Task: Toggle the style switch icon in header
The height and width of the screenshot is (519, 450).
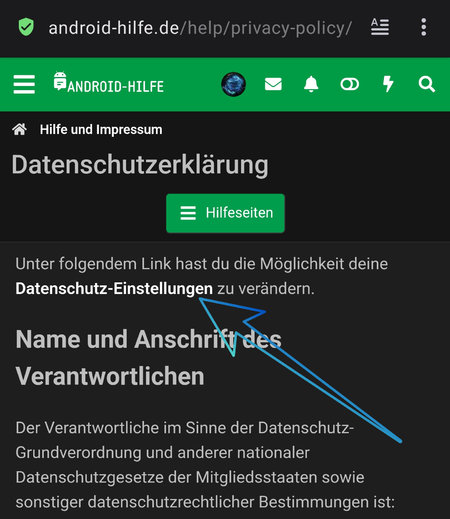Action: (349, 84)
